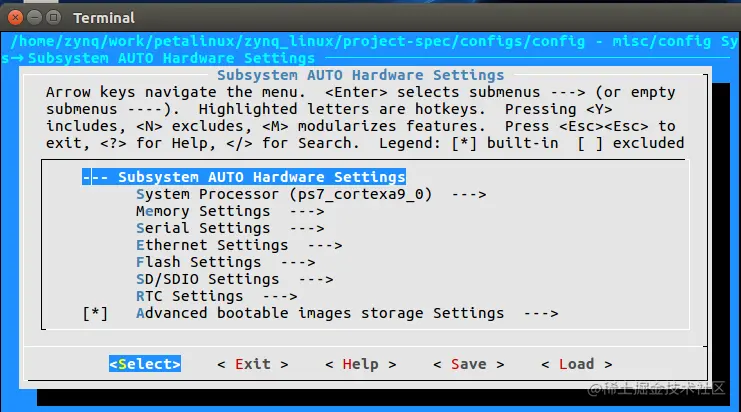This screenshot has width=741, height=412.
Task: Open Flash Settings submenu
Action: click(x=225, y=262)
